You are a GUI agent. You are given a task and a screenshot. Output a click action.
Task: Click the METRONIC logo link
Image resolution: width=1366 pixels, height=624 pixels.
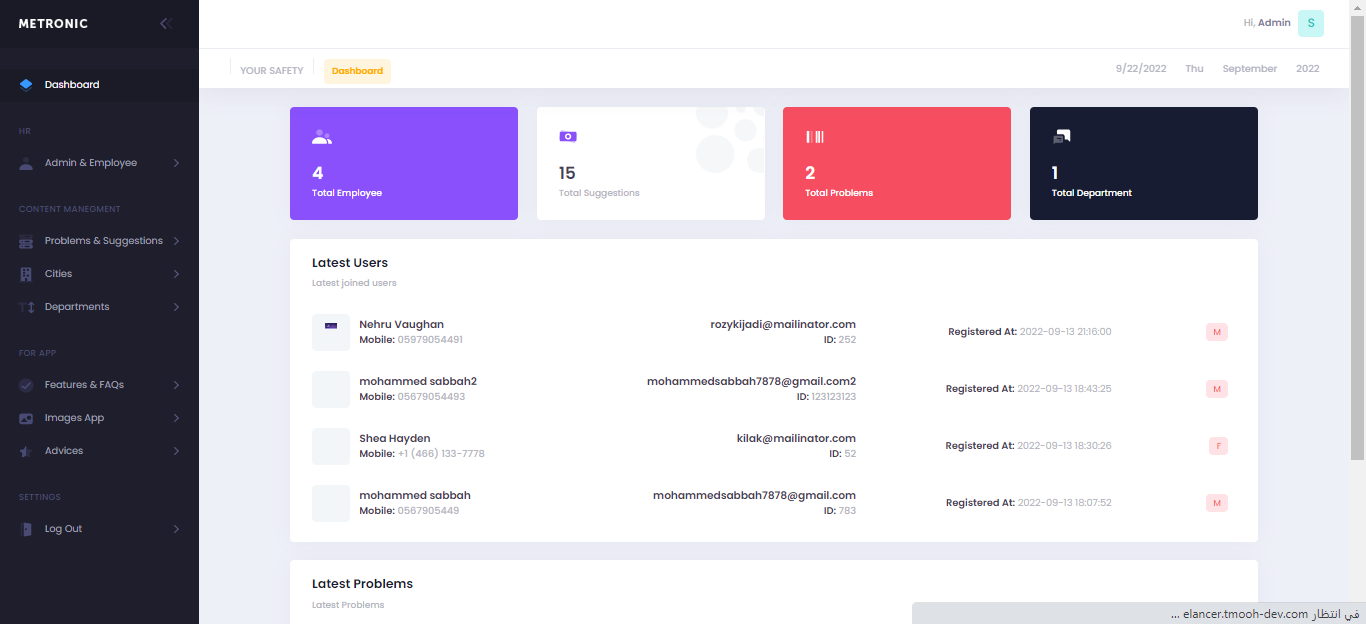53,24
